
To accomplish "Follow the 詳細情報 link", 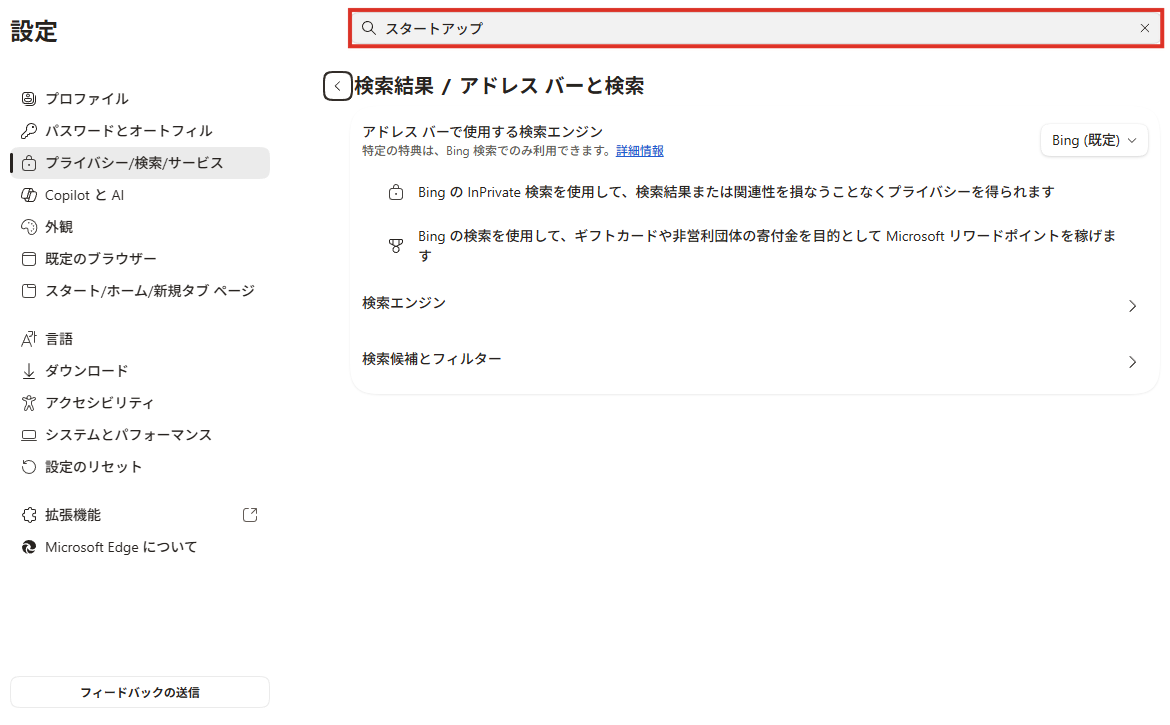I will click(639, 151).
